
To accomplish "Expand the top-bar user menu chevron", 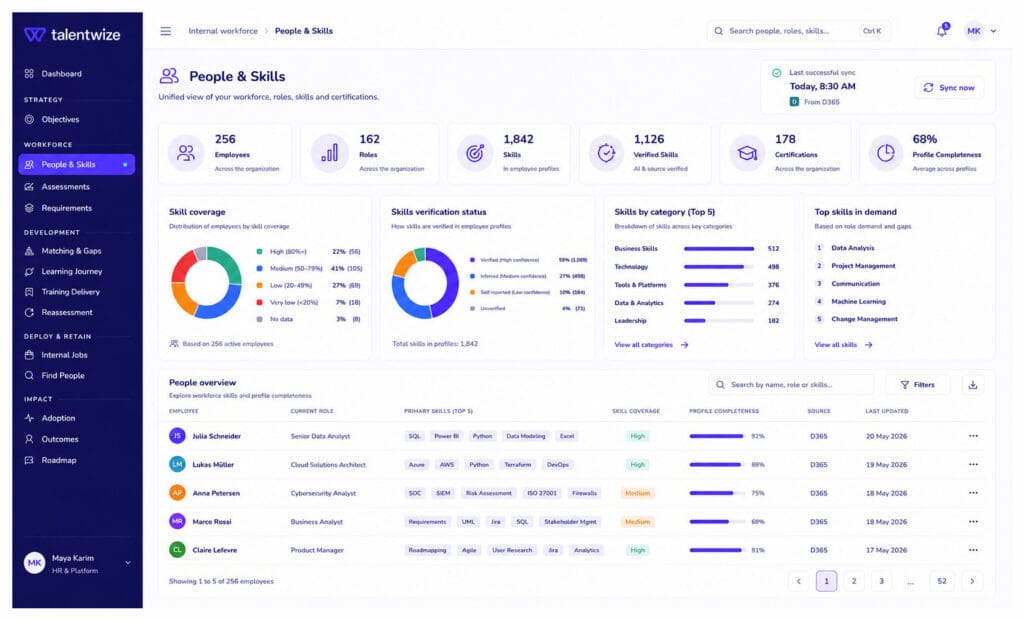I will click(x=993, y=31).
